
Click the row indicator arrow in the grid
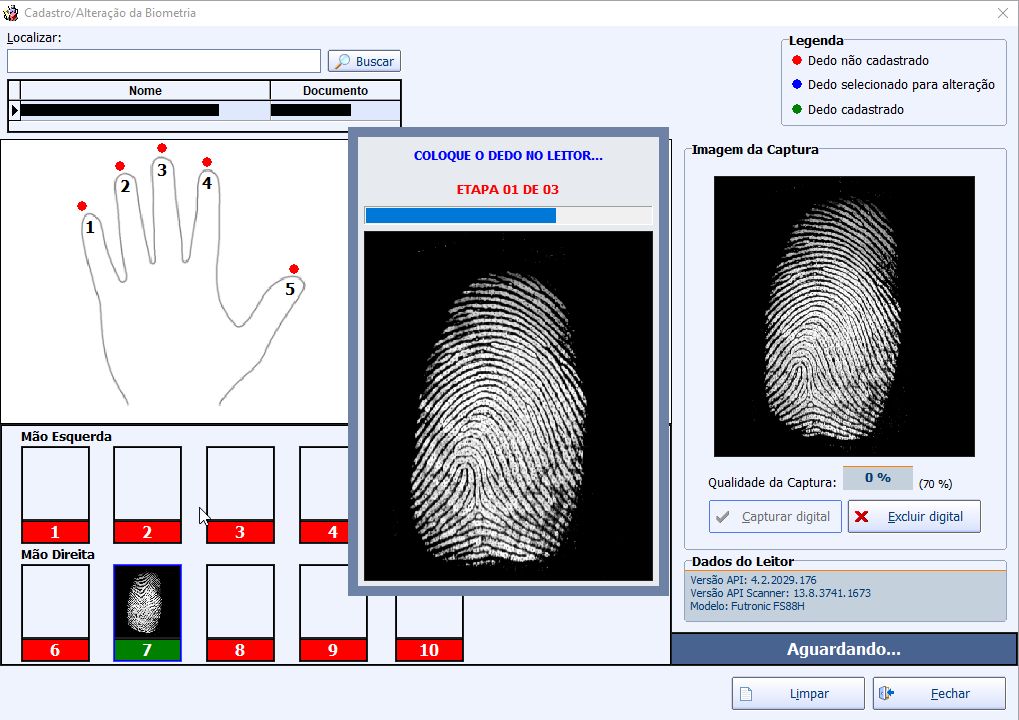(x=14, y=110)
